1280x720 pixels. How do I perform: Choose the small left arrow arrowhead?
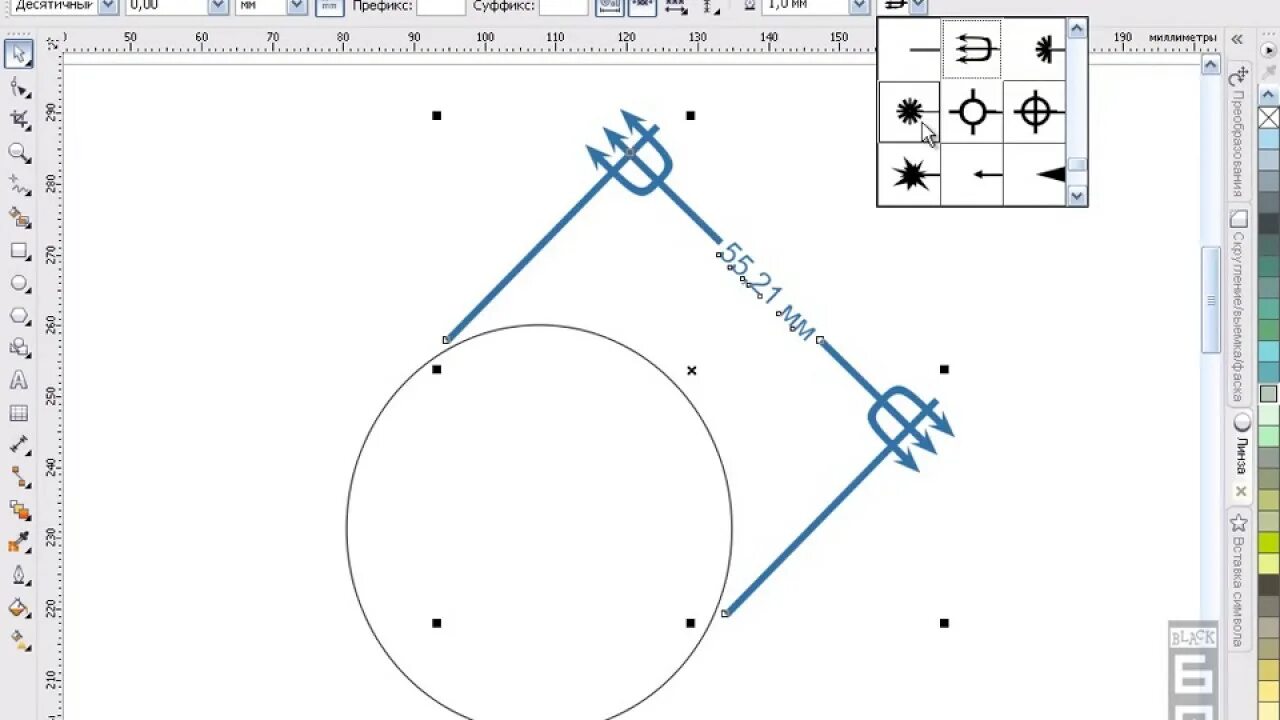point(972,174)
